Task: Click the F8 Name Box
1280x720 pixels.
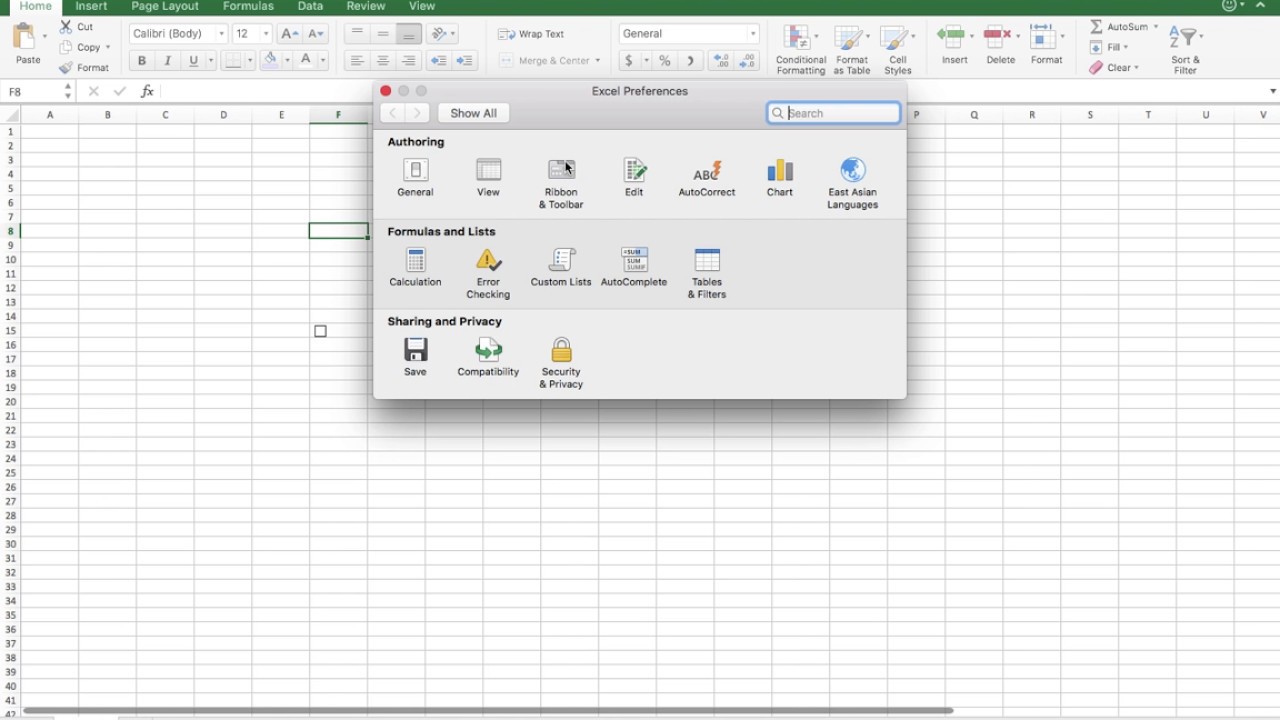Action: point(33,91)
